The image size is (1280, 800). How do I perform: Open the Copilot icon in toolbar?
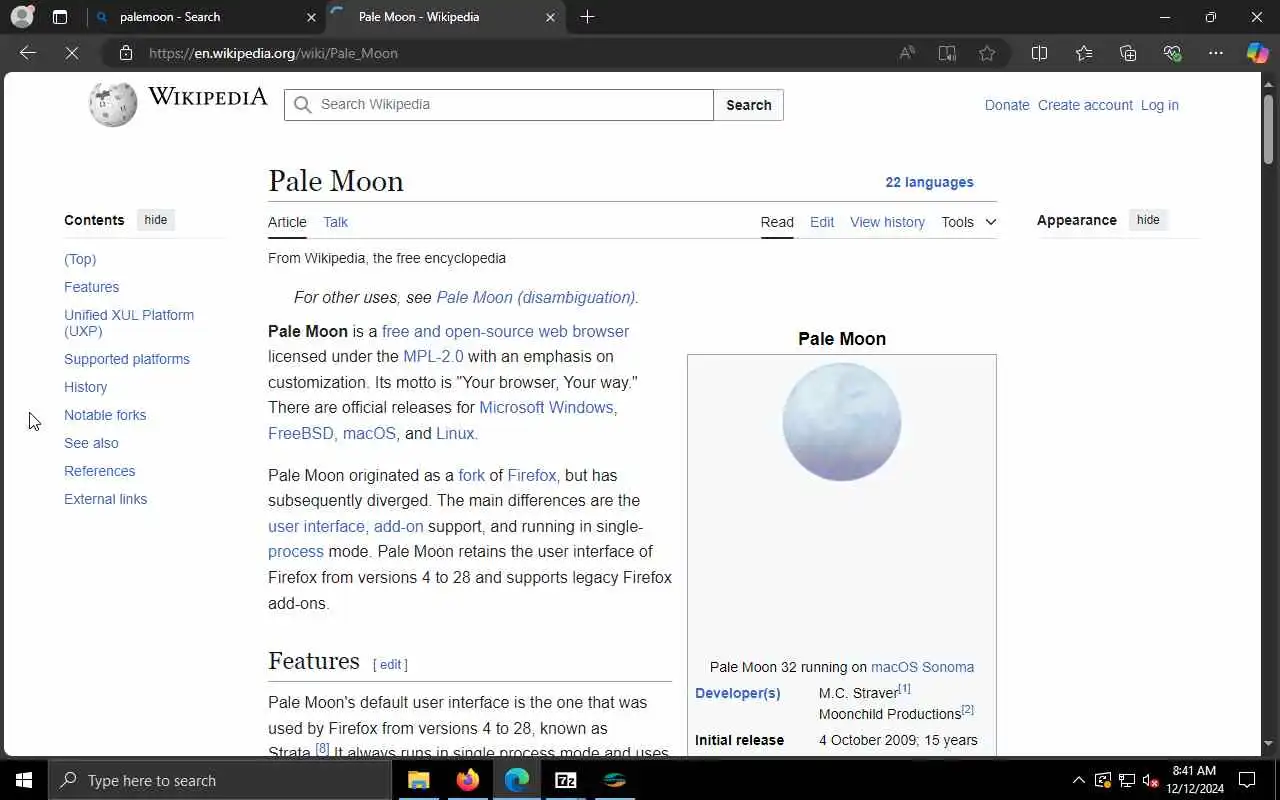(1257, 53)
